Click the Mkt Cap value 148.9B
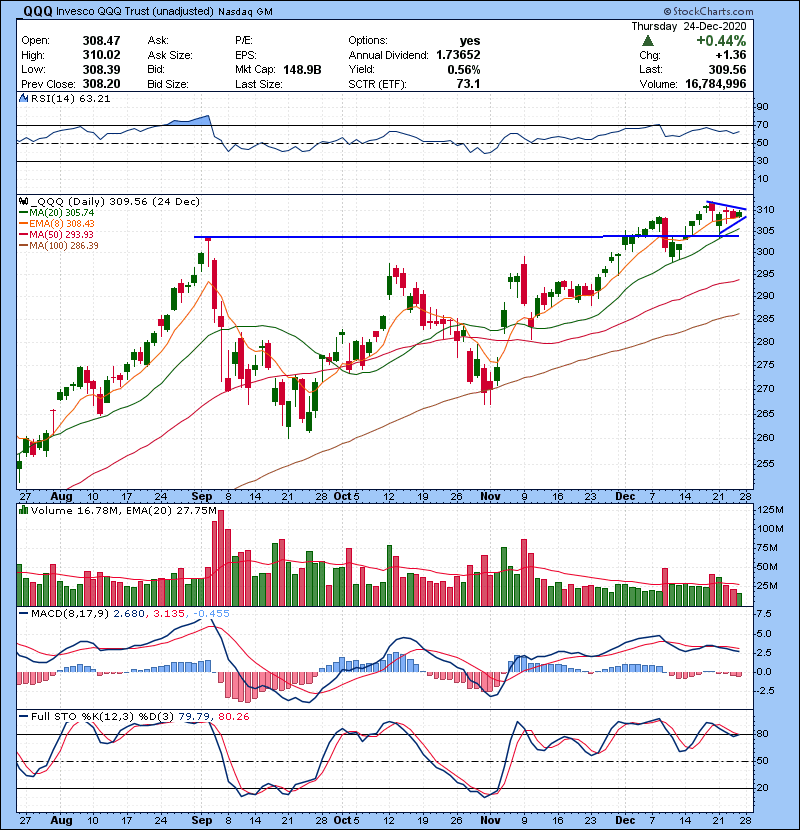 pos(302,70)
